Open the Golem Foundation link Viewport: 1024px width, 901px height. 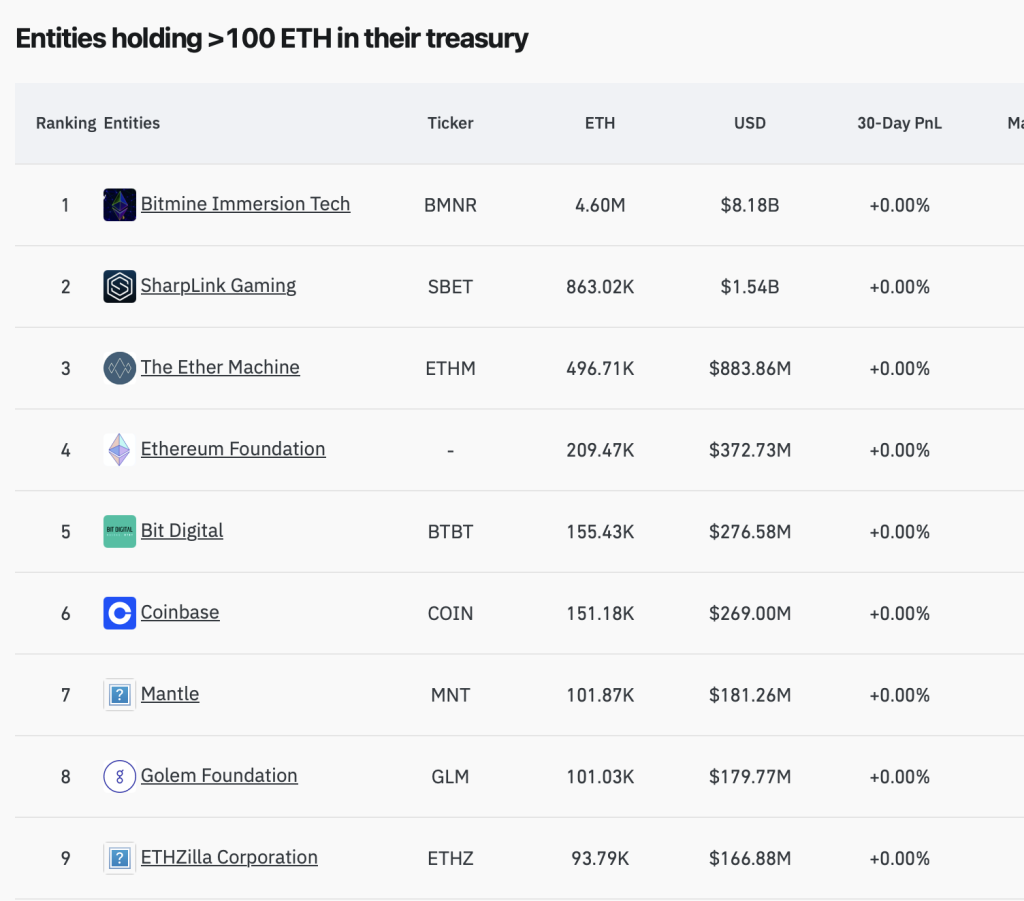tap(219, 775)
